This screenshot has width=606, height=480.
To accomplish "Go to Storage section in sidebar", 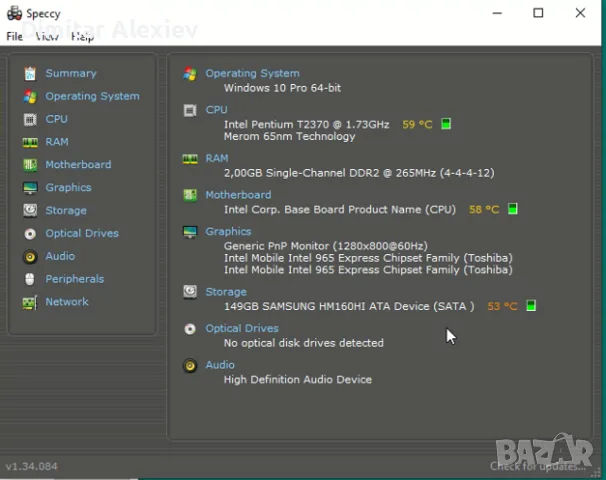I will coord(66,211).
